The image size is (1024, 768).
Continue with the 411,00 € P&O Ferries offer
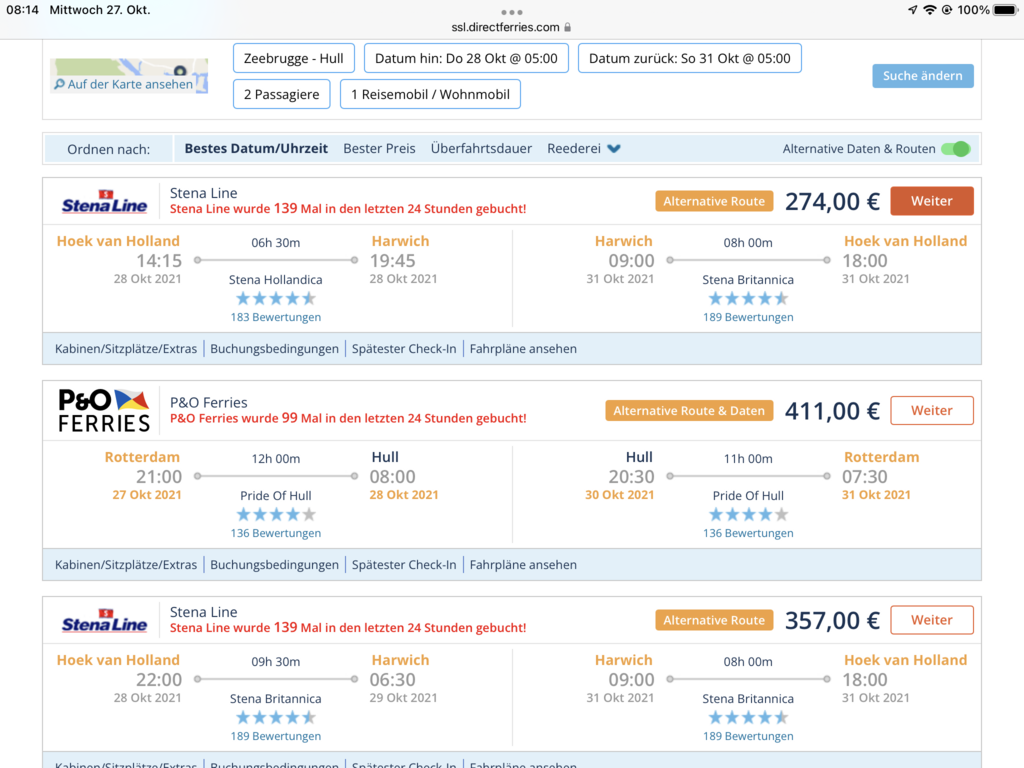click(932, 411)
